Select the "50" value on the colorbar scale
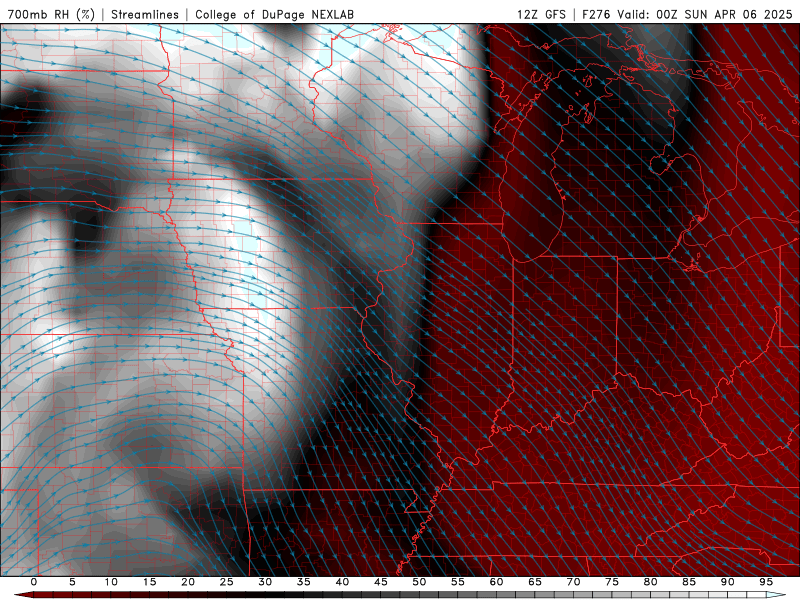 pyautogui.click(x=419, y=582)
